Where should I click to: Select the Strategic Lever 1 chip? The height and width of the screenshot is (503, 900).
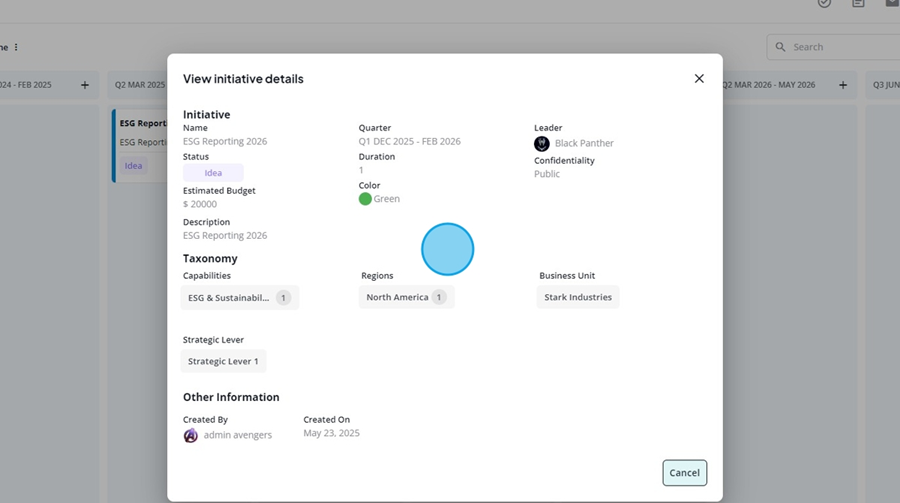pos(223,361)
